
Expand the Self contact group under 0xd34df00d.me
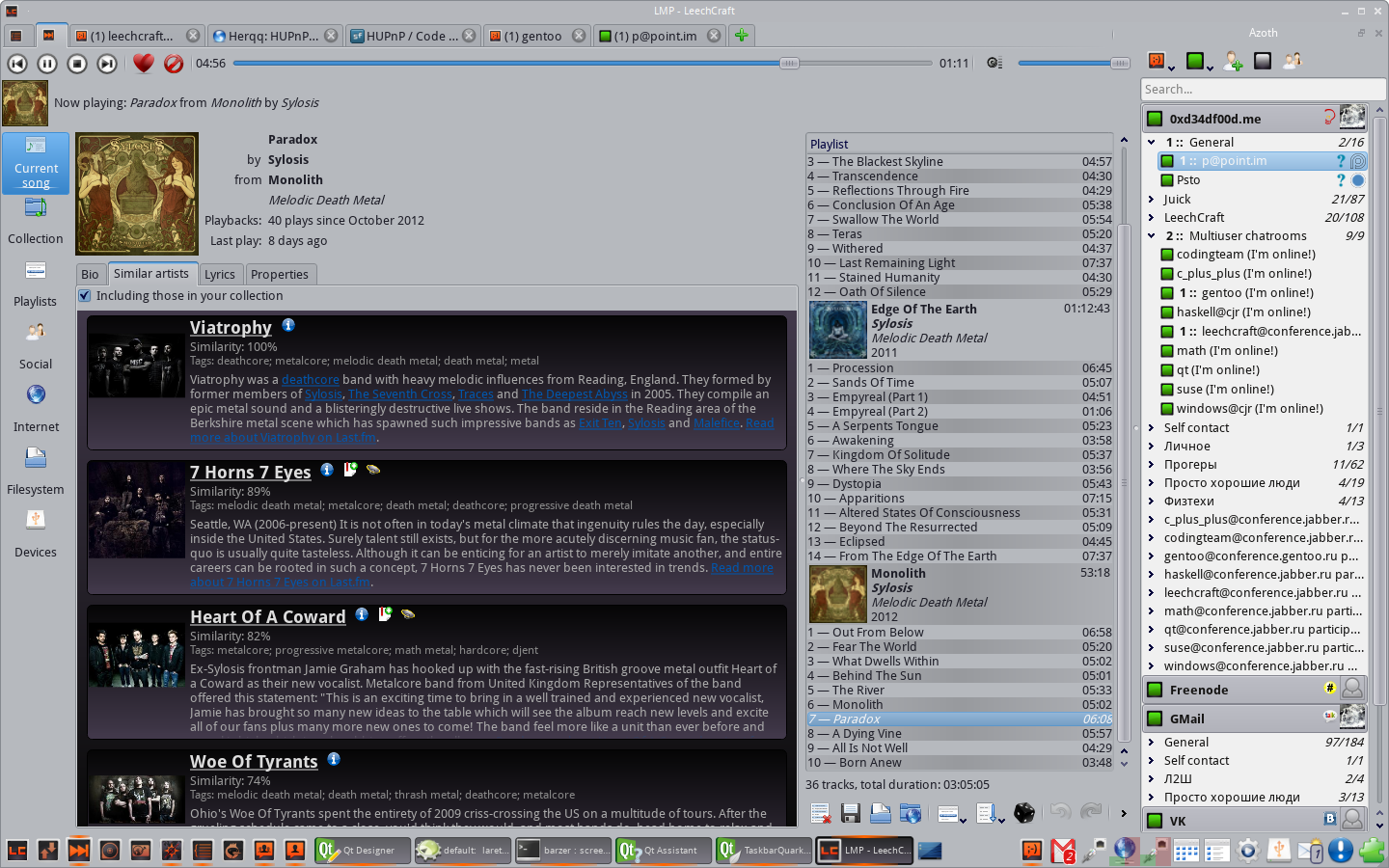pos(1152,427)
